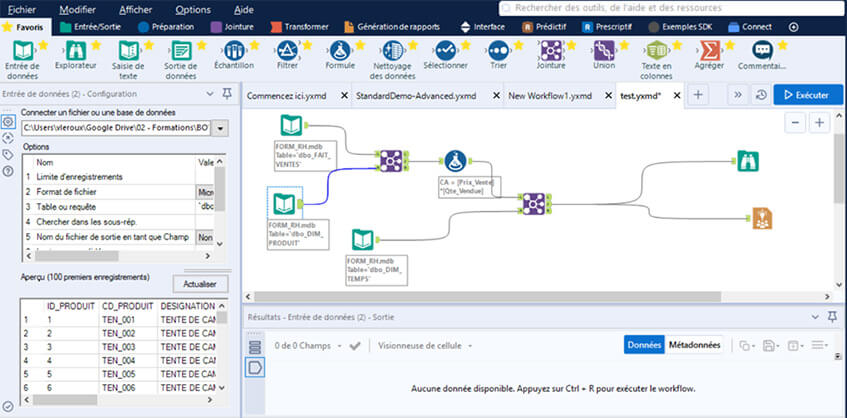The height and width of the screenshot is (418, 847).
Task: Click the Agréger summarize tool icon
Action: [710, 51]
